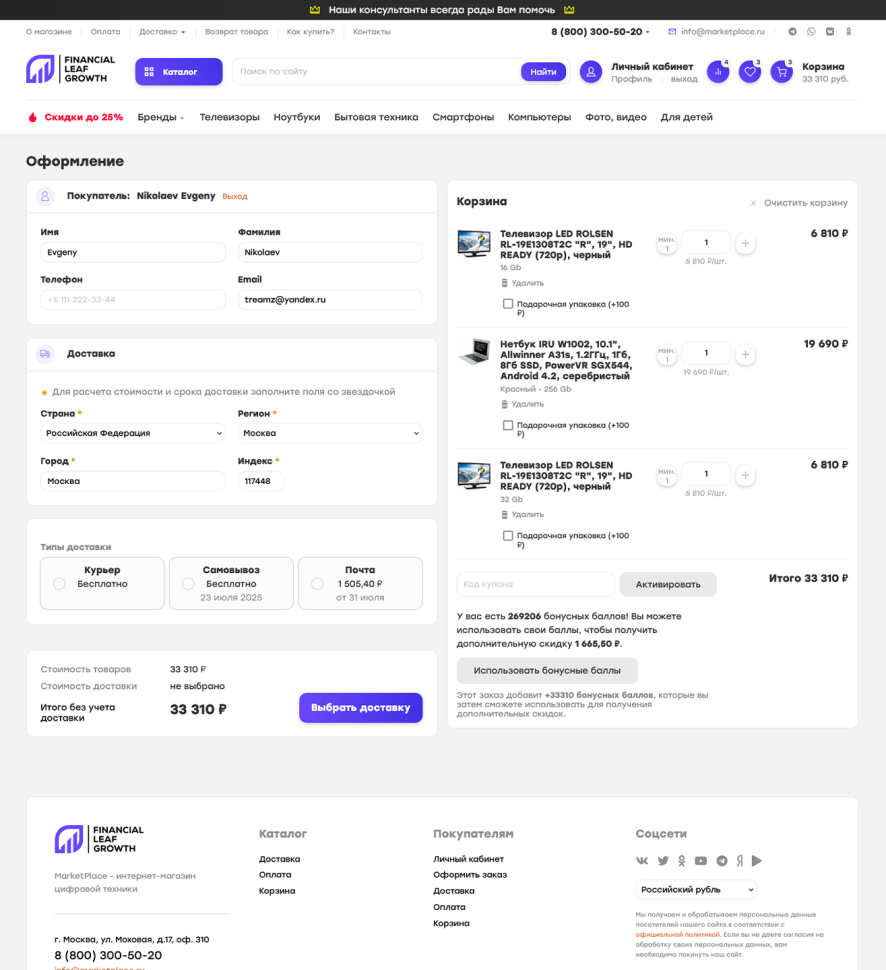Open Фото, видео category

coord(616,117)
